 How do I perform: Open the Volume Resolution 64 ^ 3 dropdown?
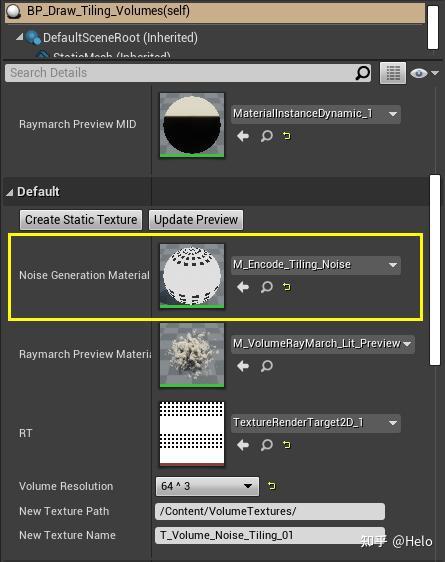tap(207, 486)
